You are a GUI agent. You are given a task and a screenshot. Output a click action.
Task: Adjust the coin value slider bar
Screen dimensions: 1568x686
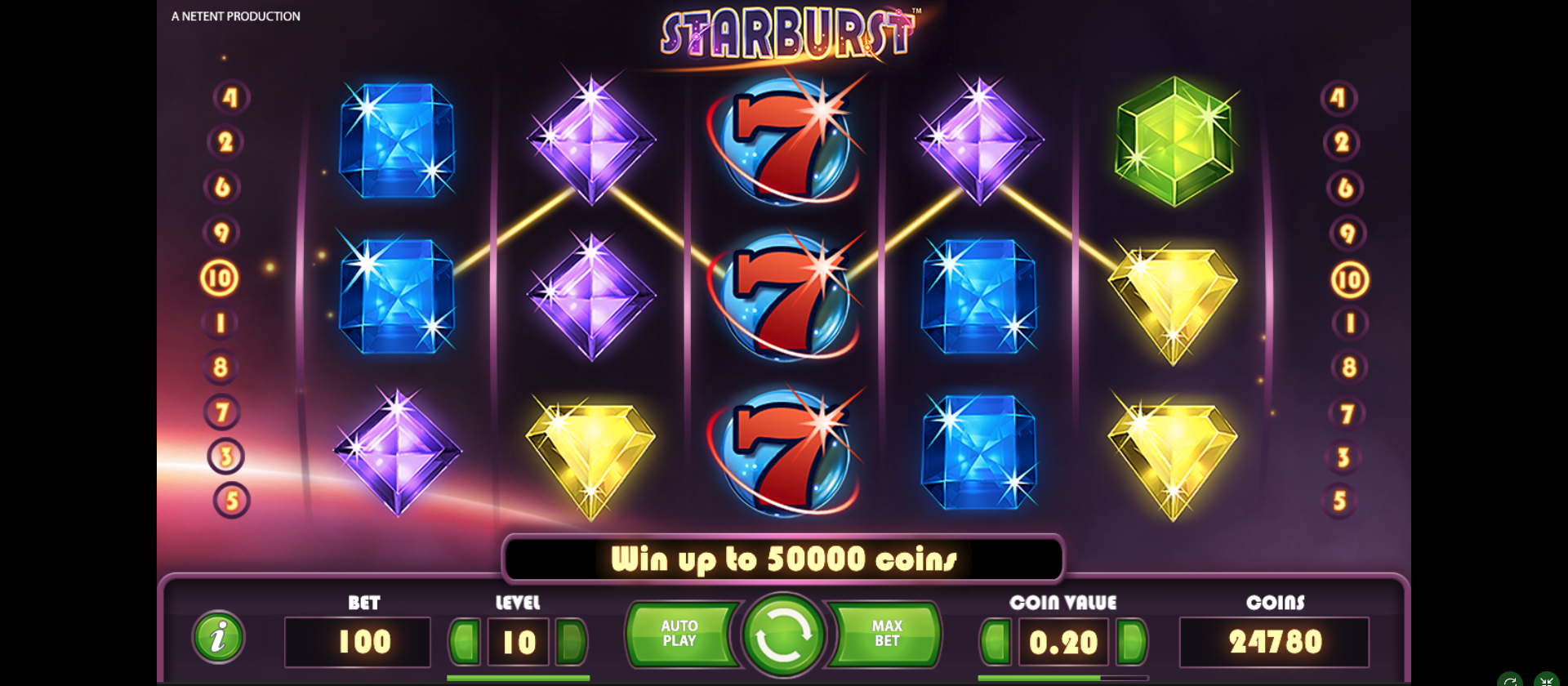pyautogui.click(x=1062, y=678)
